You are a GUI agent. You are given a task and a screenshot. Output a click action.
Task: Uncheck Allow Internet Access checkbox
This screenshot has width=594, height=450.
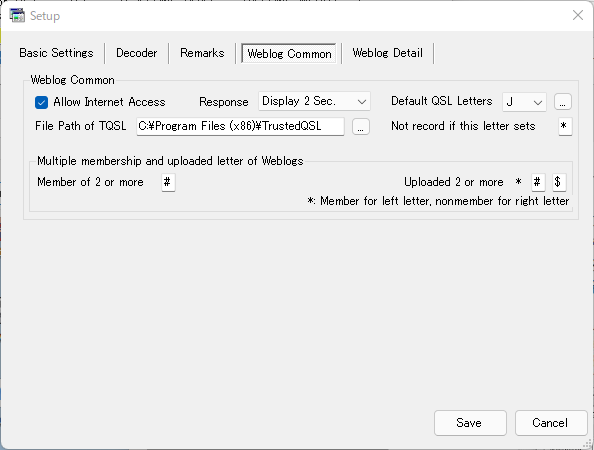41,102
